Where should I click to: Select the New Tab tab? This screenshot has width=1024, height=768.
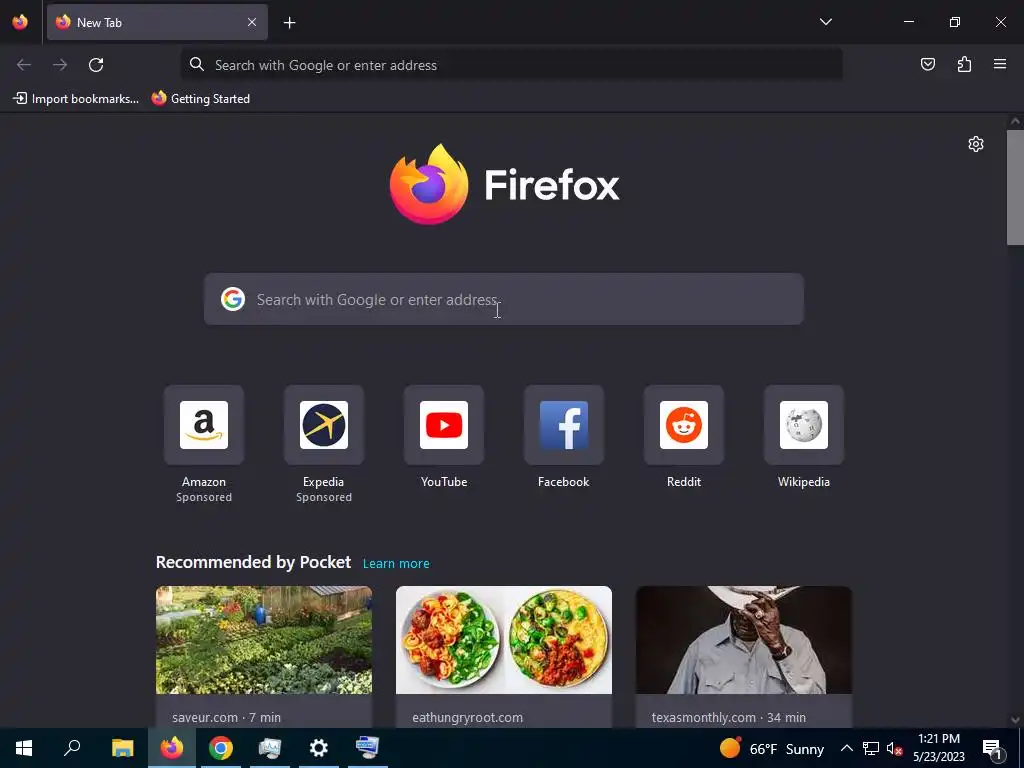(x=157, y=22)
